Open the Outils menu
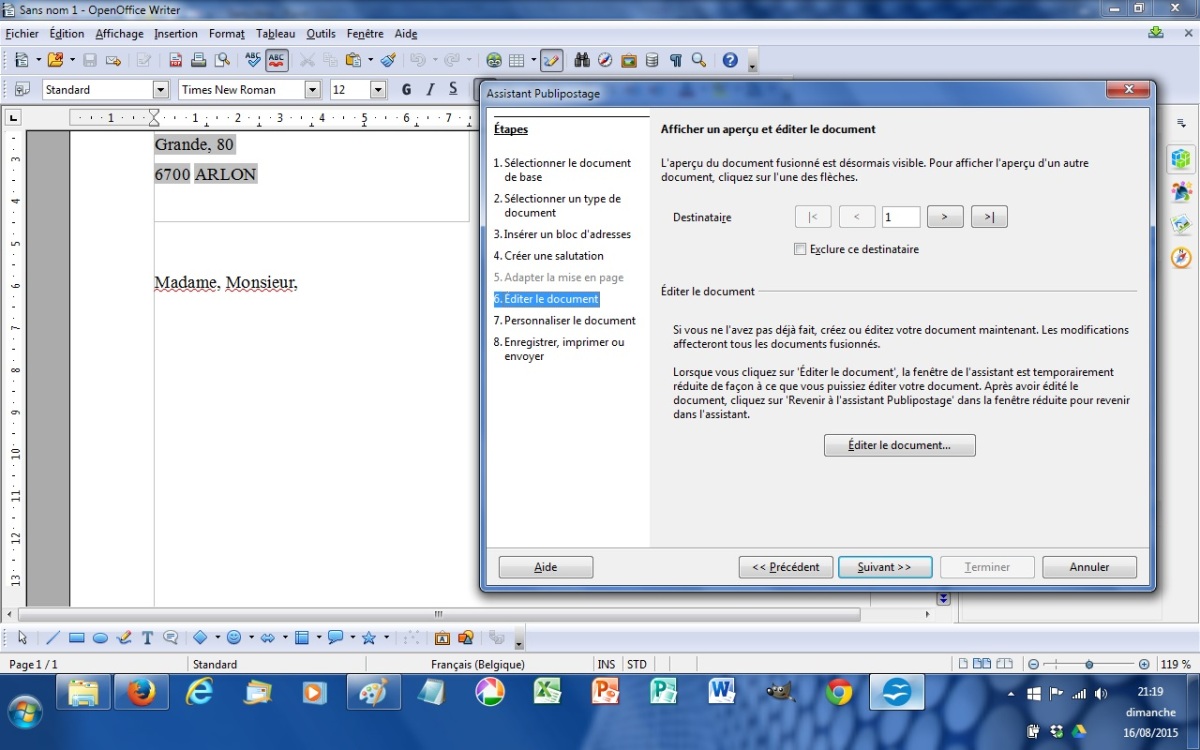The image size is (1200, 750). pyautogui.click(x=321, y=34)
